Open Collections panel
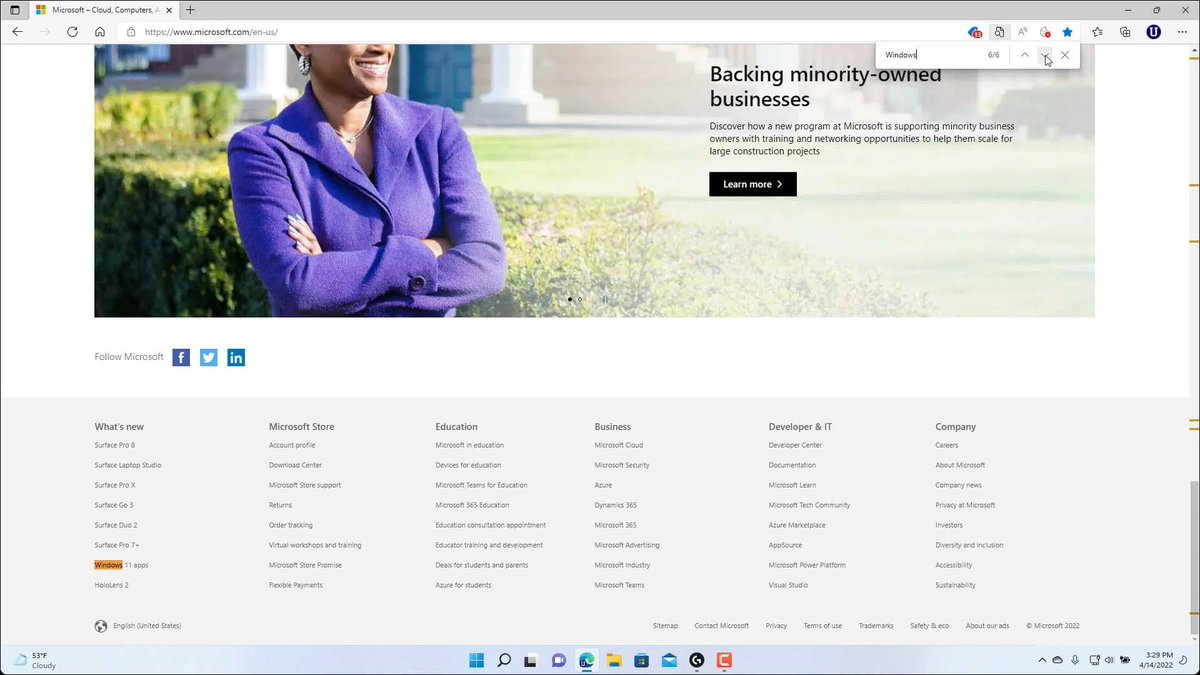The height and width of the screenshot is (675, 1200). [1125, 32]
